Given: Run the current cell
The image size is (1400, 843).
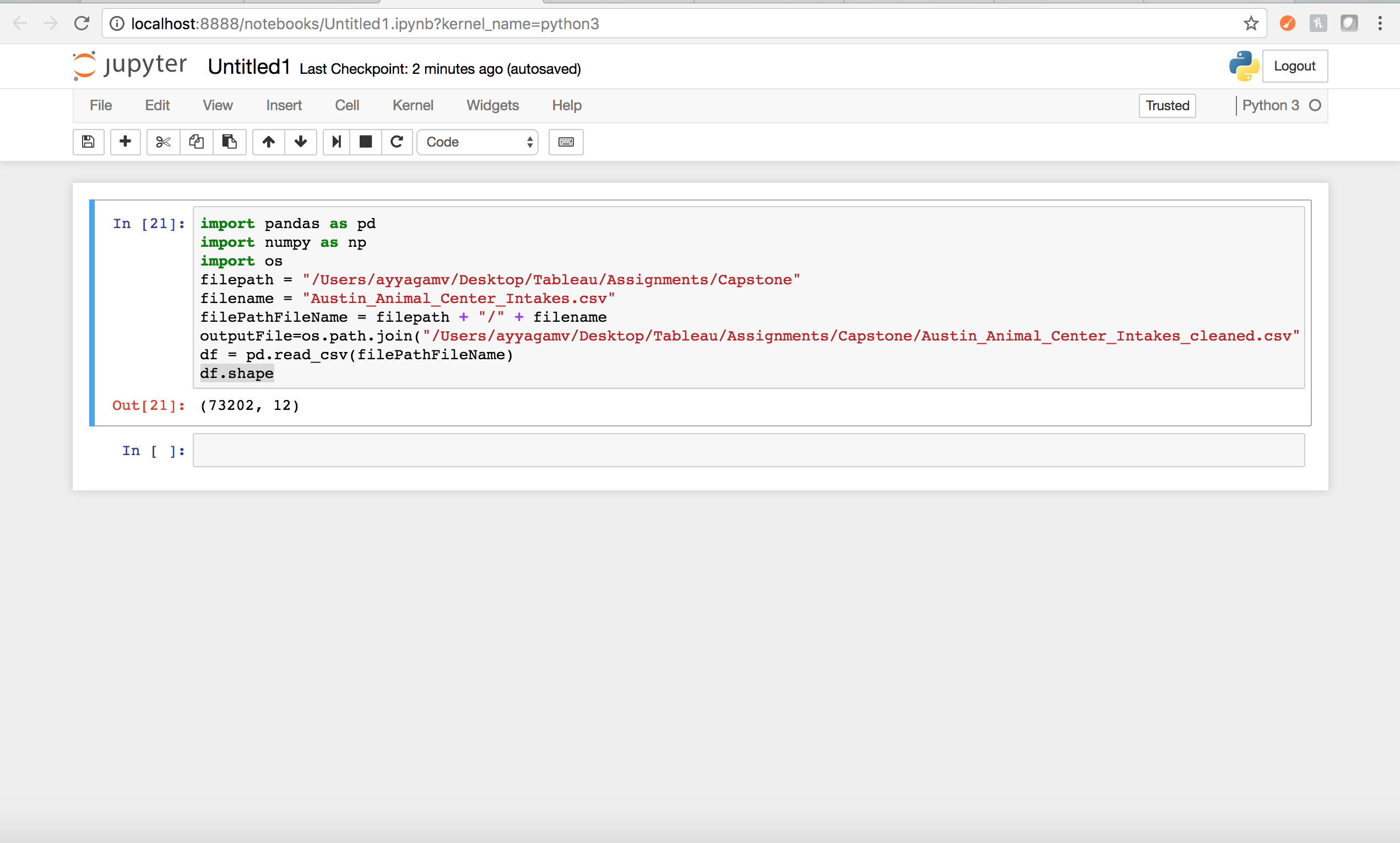Looking at the screenshot, I should click(x=335, y=142).
